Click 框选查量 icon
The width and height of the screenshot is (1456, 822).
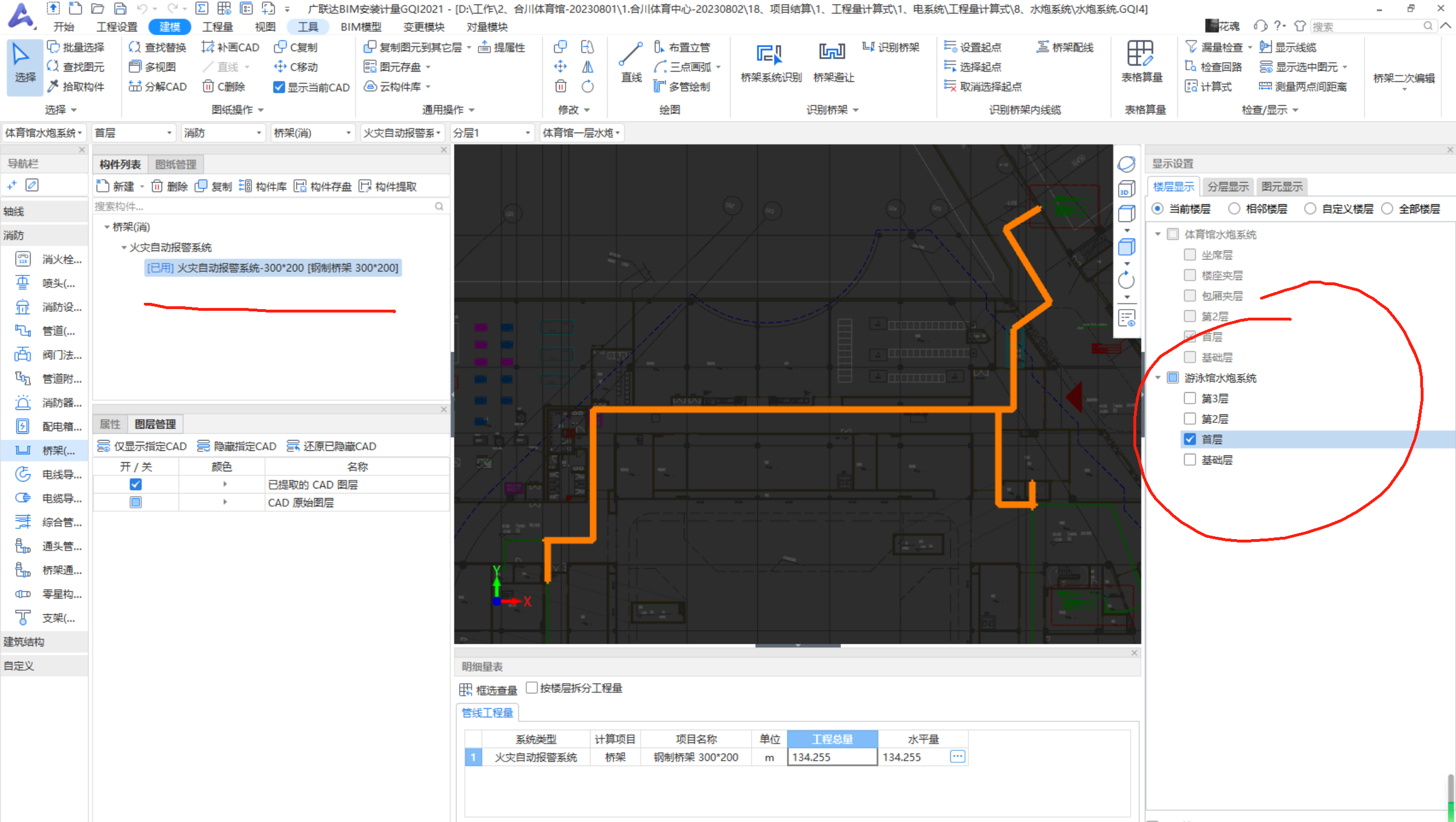point(465,690)
